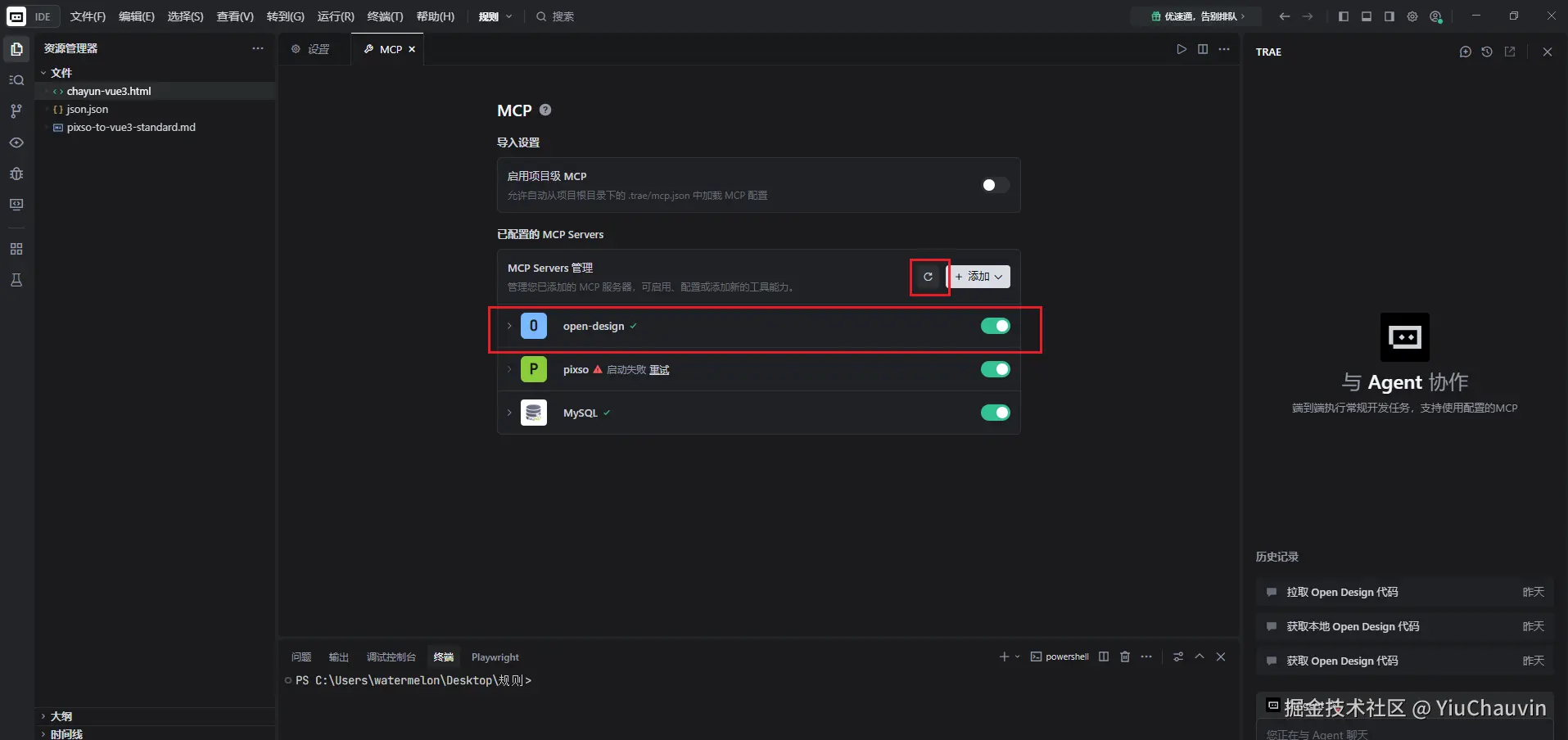Pop out the TRAE panel into a window
This screenshot has width=1568, height=740.
[1510, 52]
